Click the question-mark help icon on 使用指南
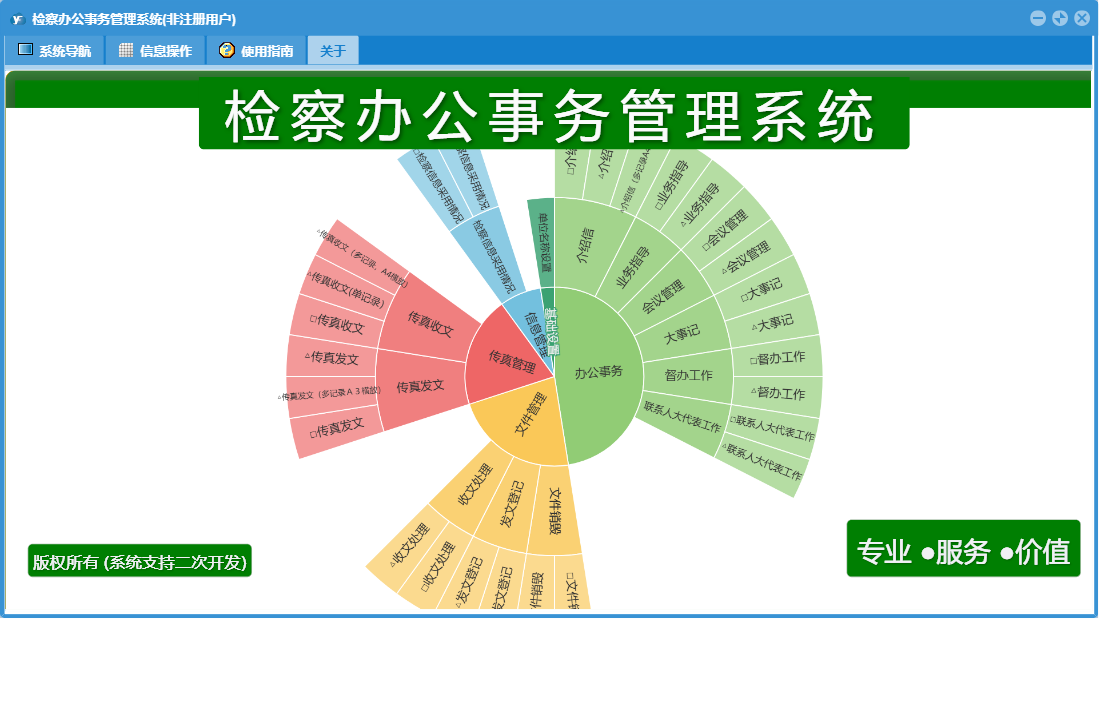1099x723 pixels. click(226, 50)
